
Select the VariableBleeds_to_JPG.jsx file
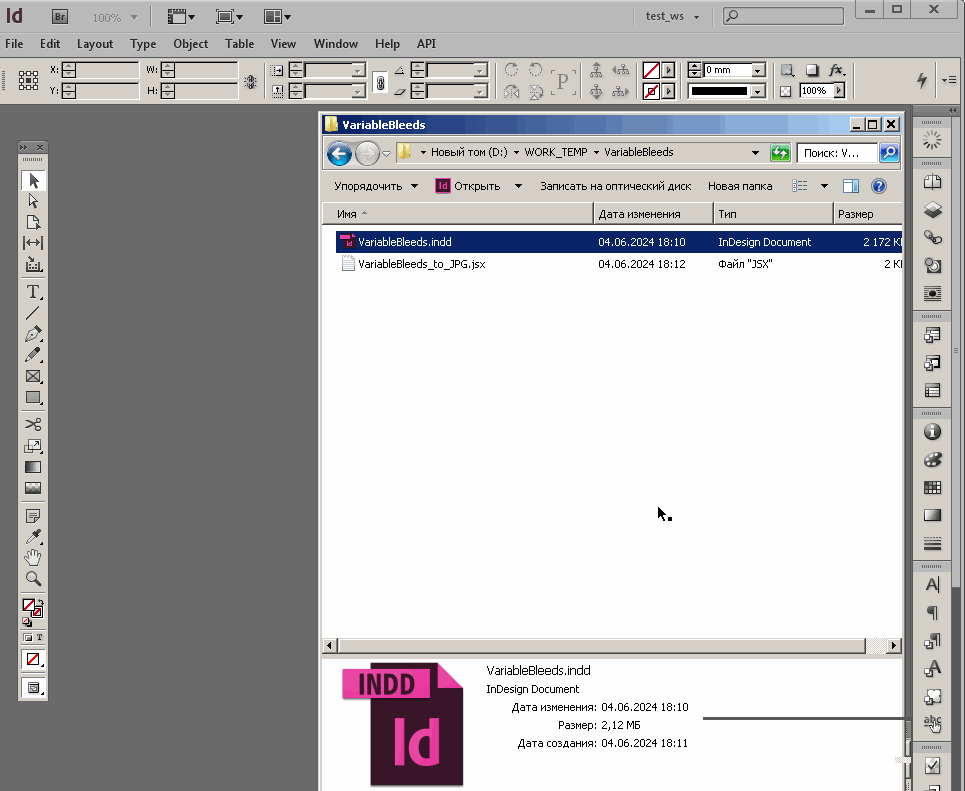(422, 264)
